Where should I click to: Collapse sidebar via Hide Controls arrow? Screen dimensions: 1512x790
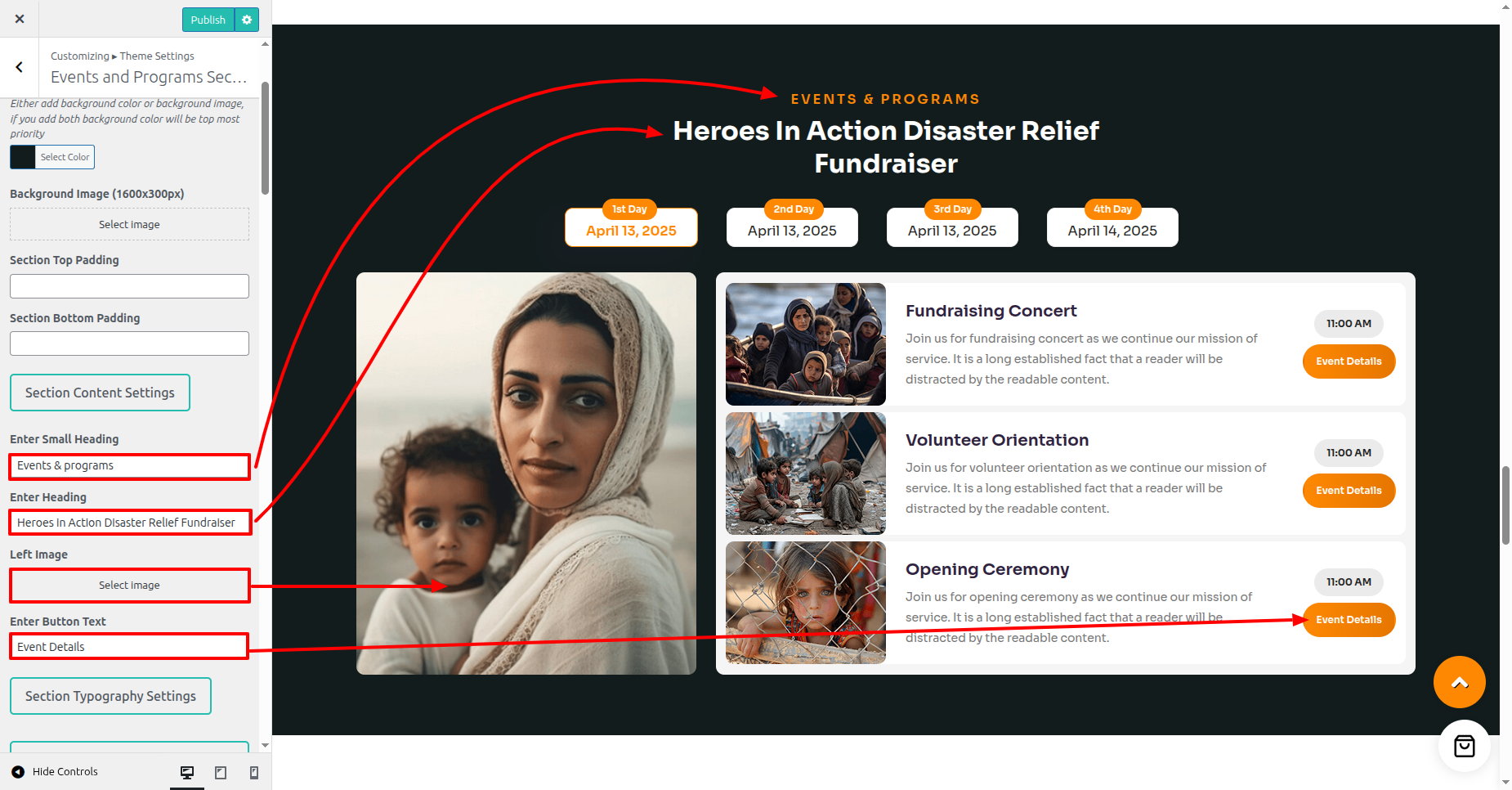18,771
